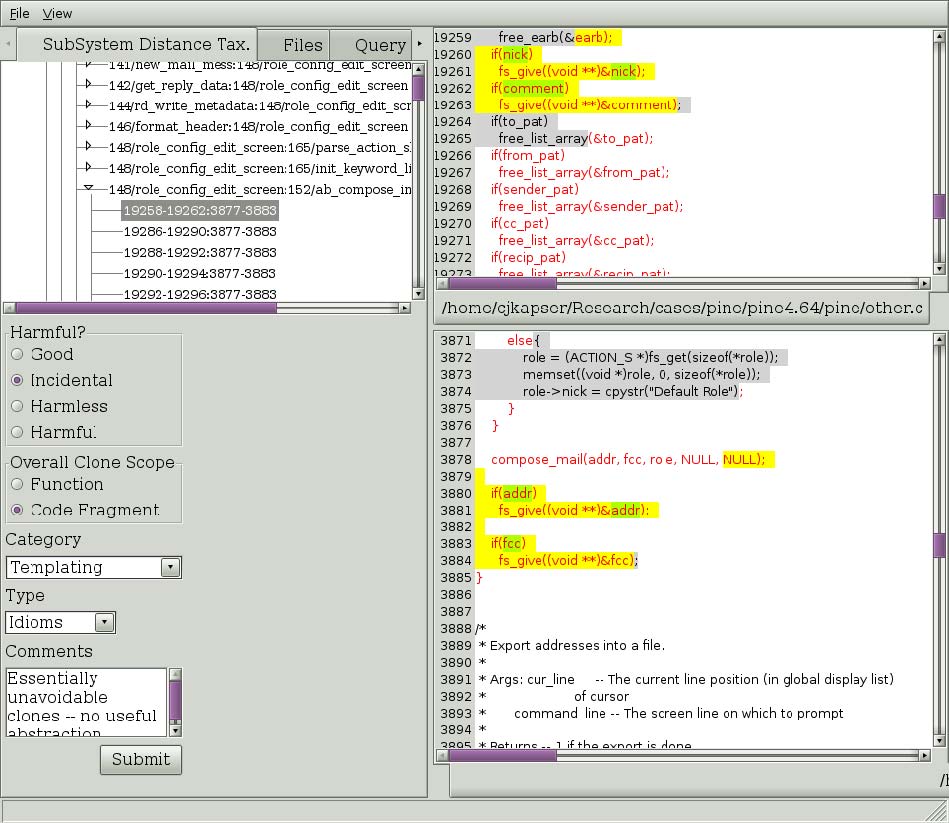This screenshot has height=823, width=949.
Task: Click Comments box scrollbar thumb
Action: (x=176, y=701)
